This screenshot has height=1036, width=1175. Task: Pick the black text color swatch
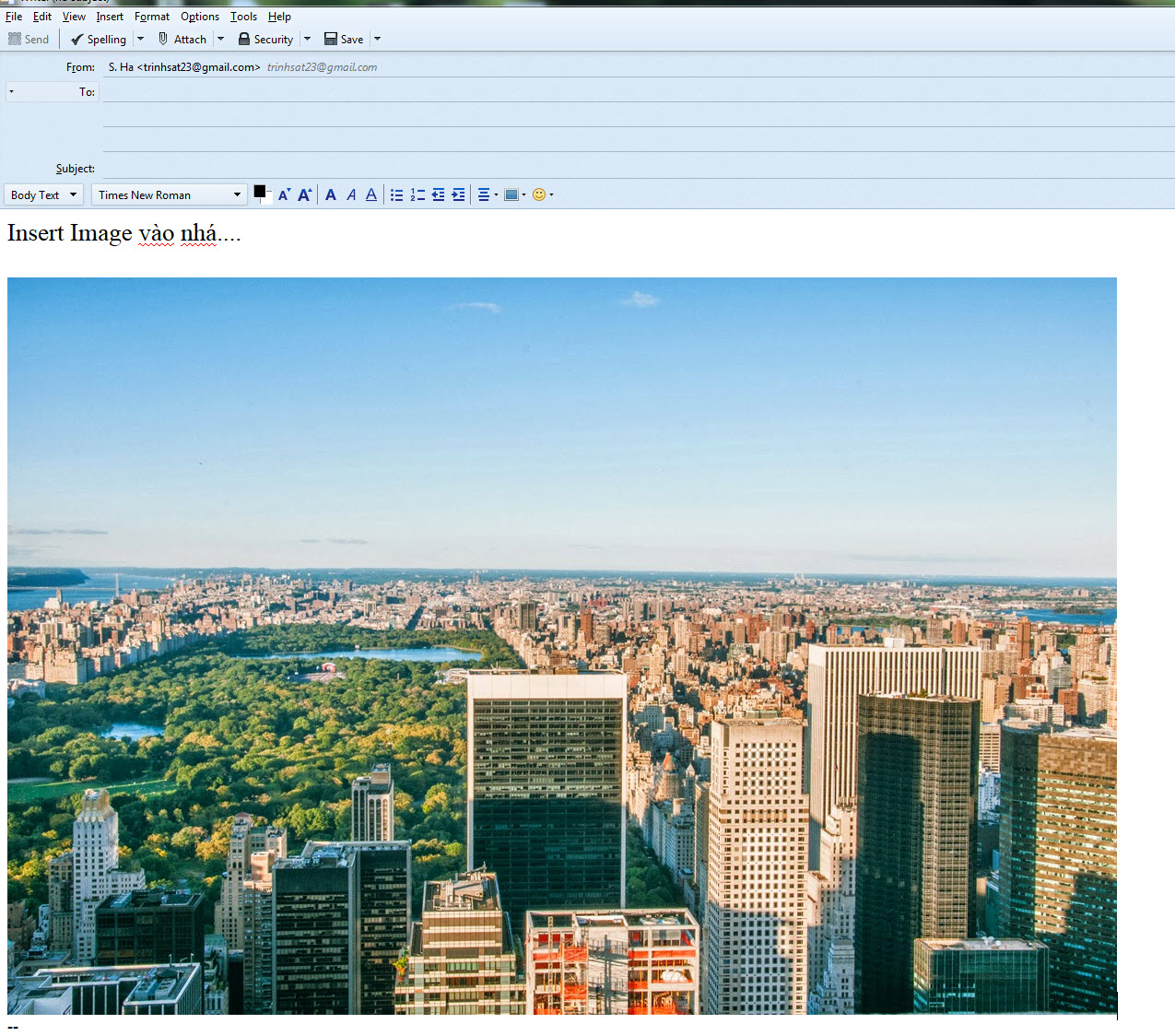click(x=259, y=192)
